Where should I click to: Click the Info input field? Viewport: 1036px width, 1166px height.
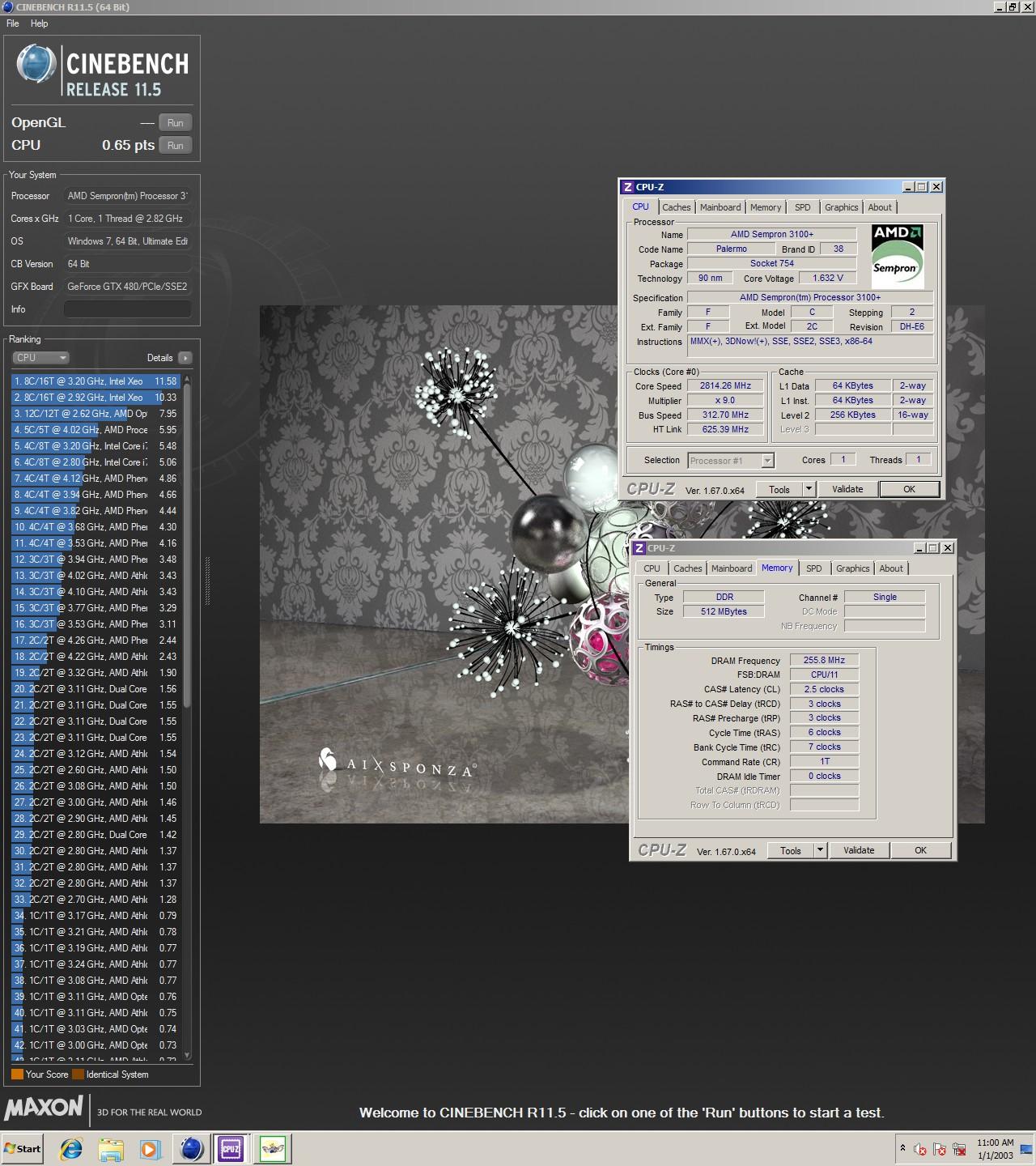tap(128, 309)
